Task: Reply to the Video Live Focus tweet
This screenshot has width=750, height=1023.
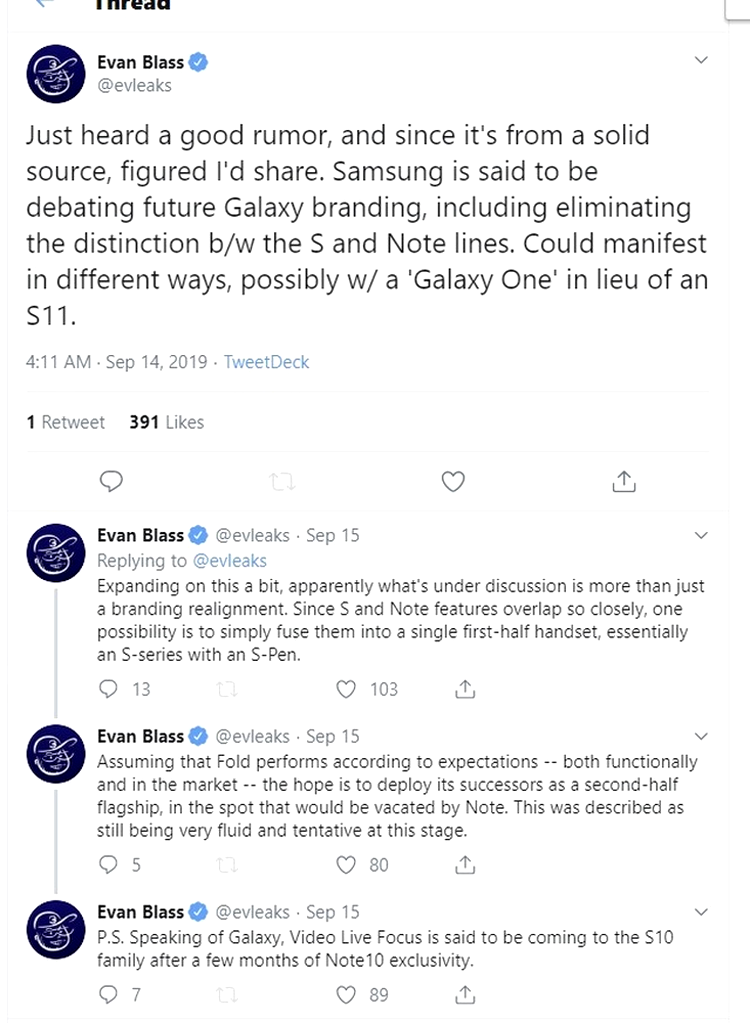Action: 108,994
